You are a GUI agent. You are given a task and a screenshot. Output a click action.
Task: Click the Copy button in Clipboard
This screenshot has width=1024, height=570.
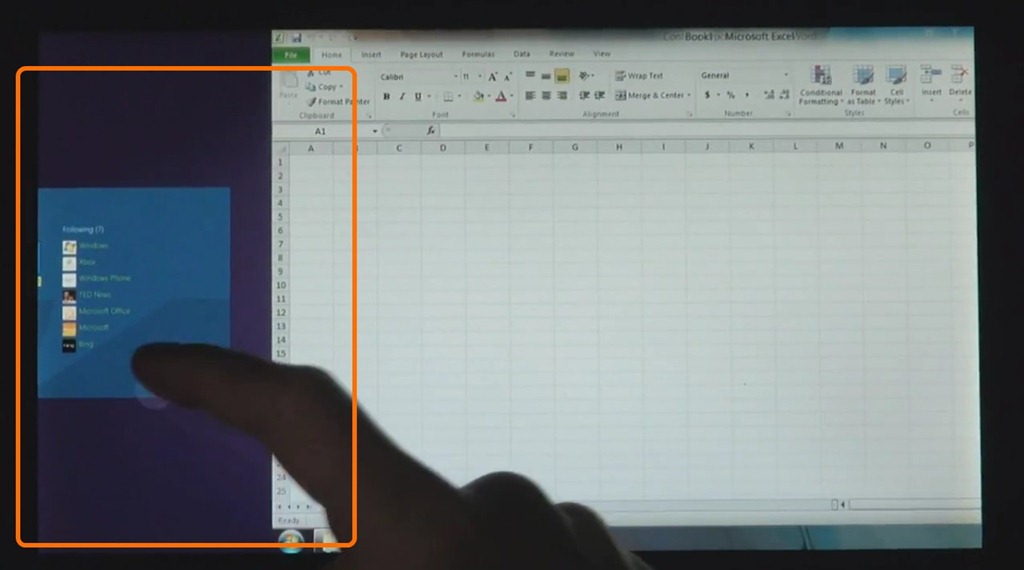(x=325, y=87)
